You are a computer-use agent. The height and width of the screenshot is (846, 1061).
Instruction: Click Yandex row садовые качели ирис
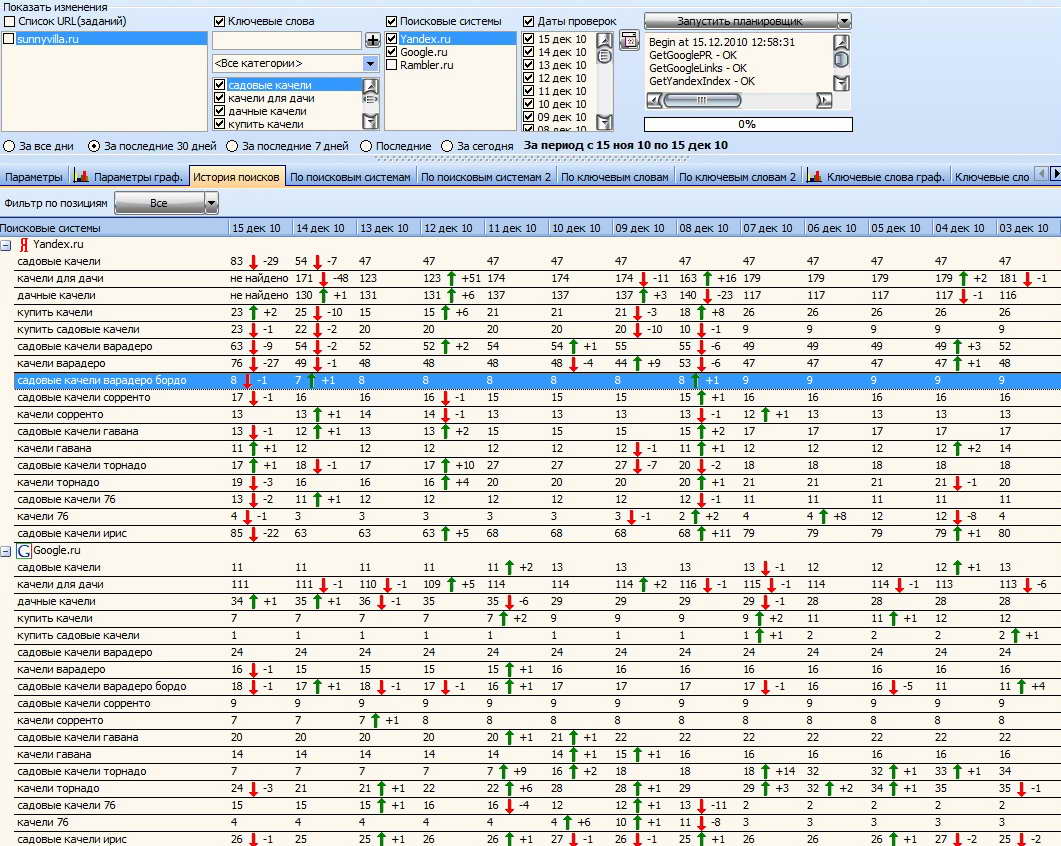tap(537, 533)
